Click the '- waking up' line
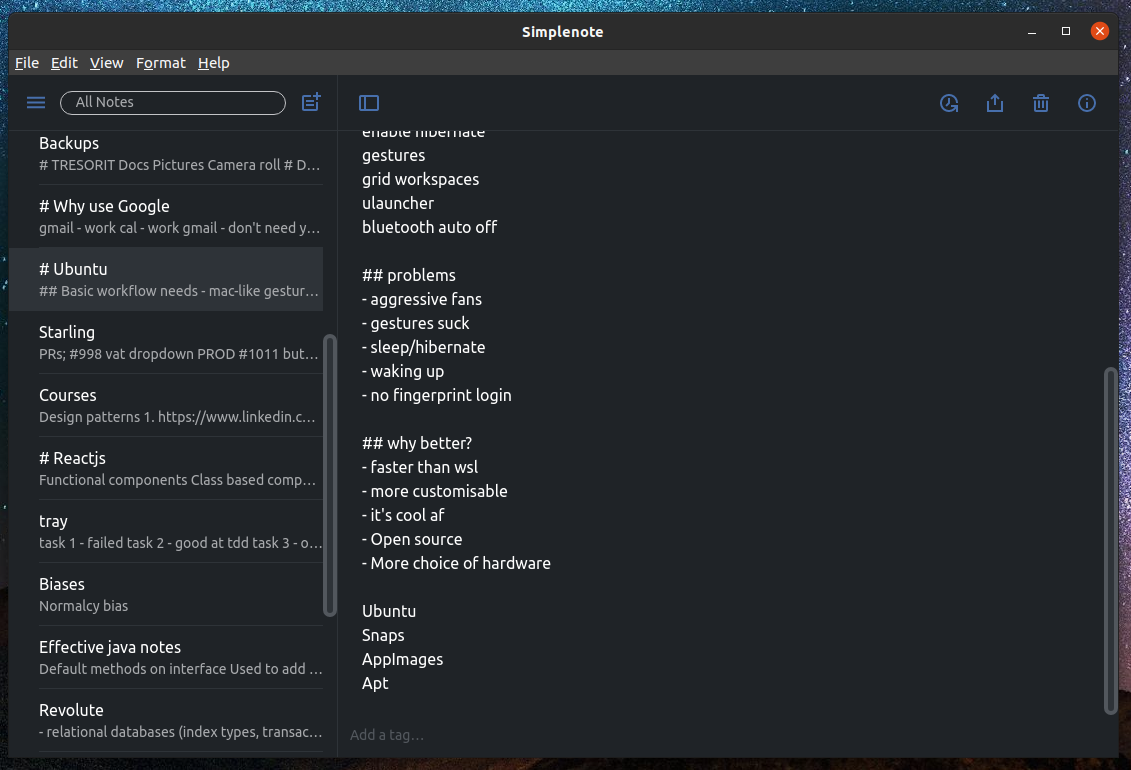The image size is (1131, 770). click(402, 371)
